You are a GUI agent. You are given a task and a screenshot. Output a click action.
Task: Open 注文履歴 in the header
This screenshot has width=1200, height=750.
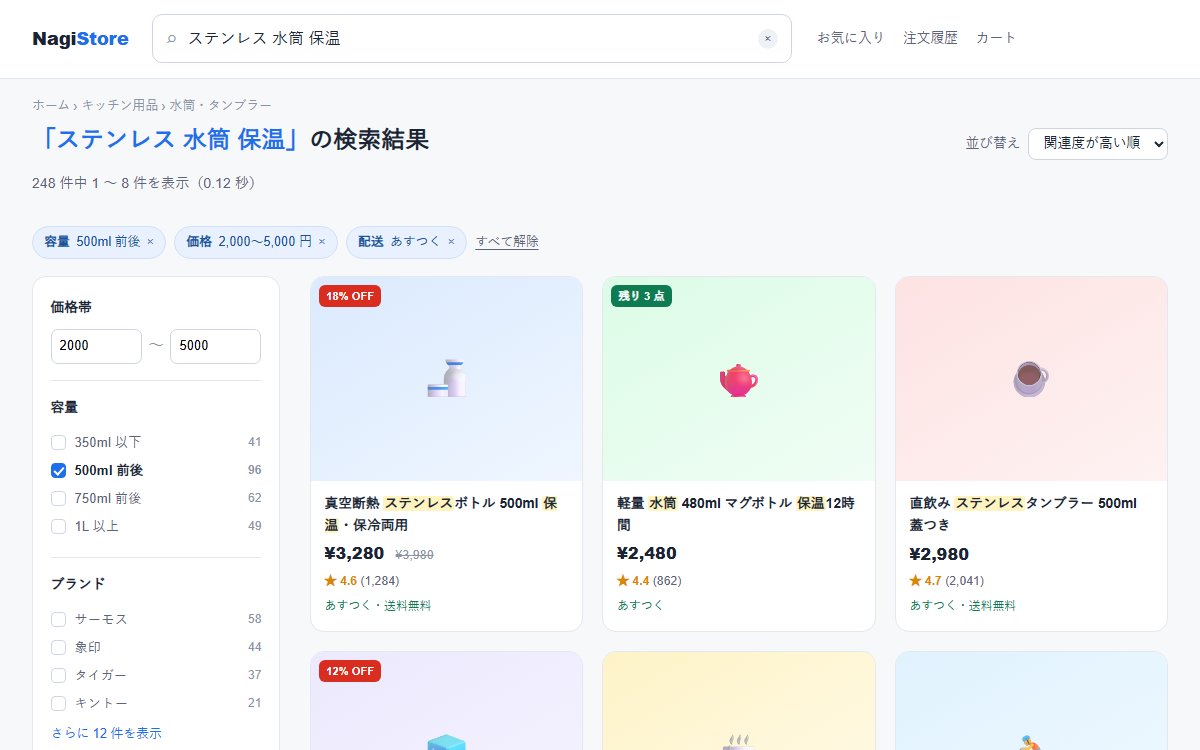[930, 38]
